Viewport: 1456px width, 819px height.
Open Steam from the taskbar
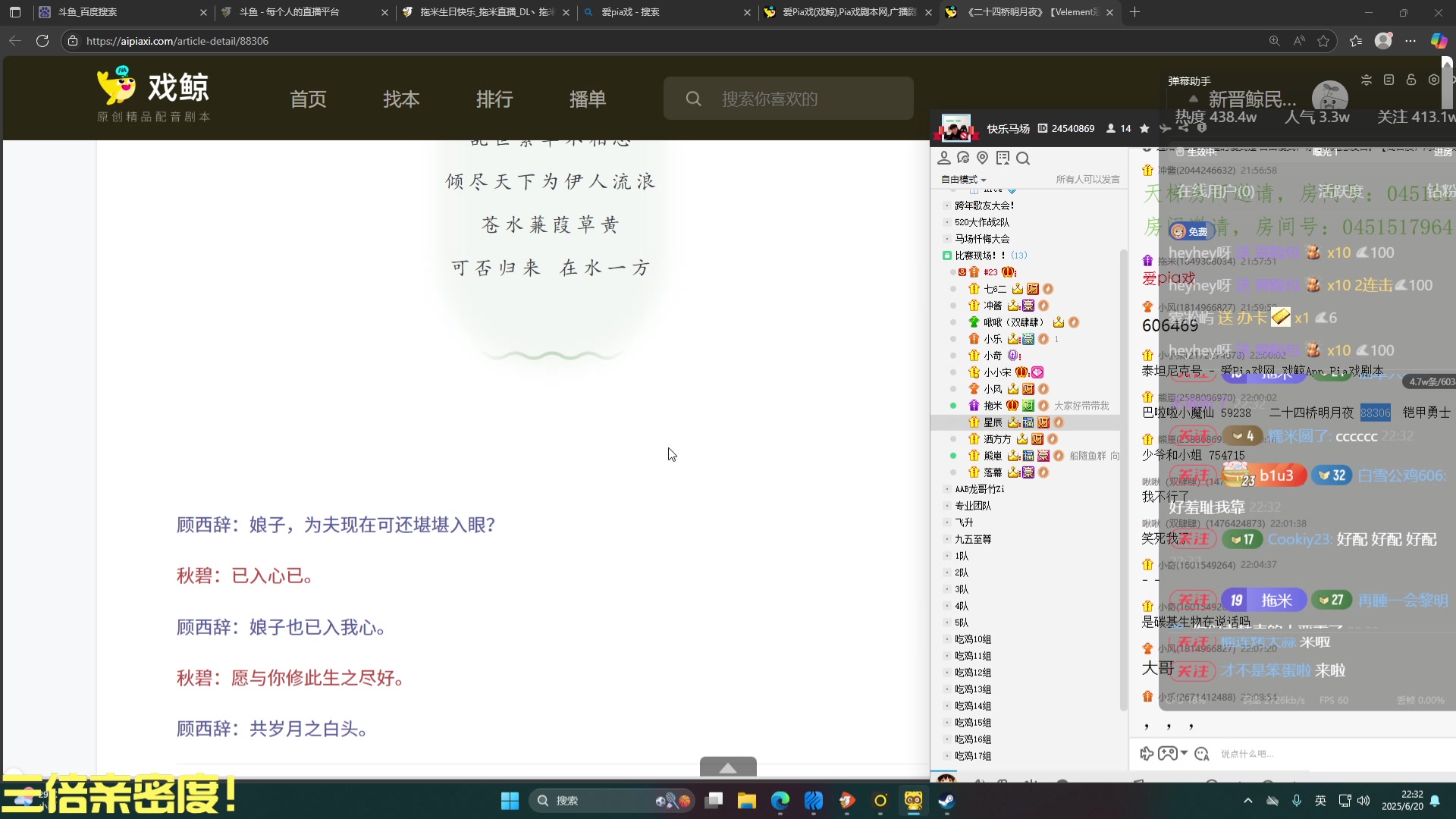pos(946,801)
